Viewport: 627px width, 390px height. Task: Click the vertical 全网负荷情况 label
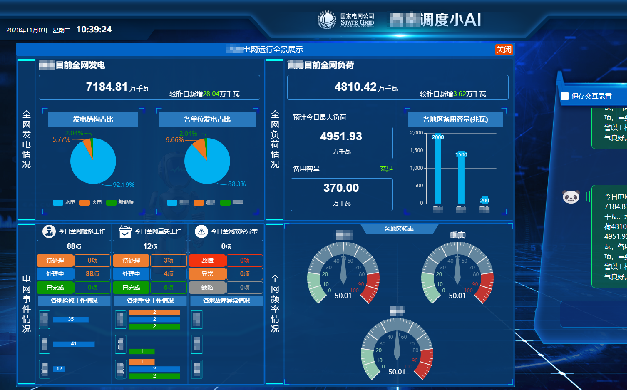coord(275,139)
